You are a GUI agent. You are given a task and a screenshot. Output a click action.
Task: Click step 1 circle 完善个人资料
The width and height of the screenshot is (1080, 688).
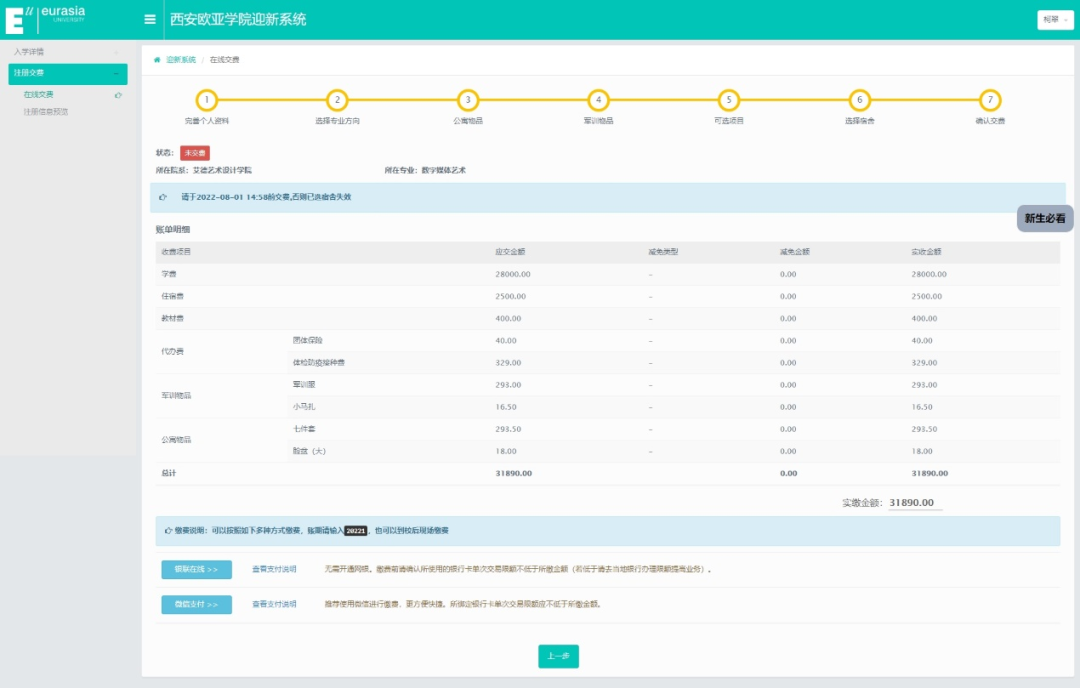[x=206, y=100]
